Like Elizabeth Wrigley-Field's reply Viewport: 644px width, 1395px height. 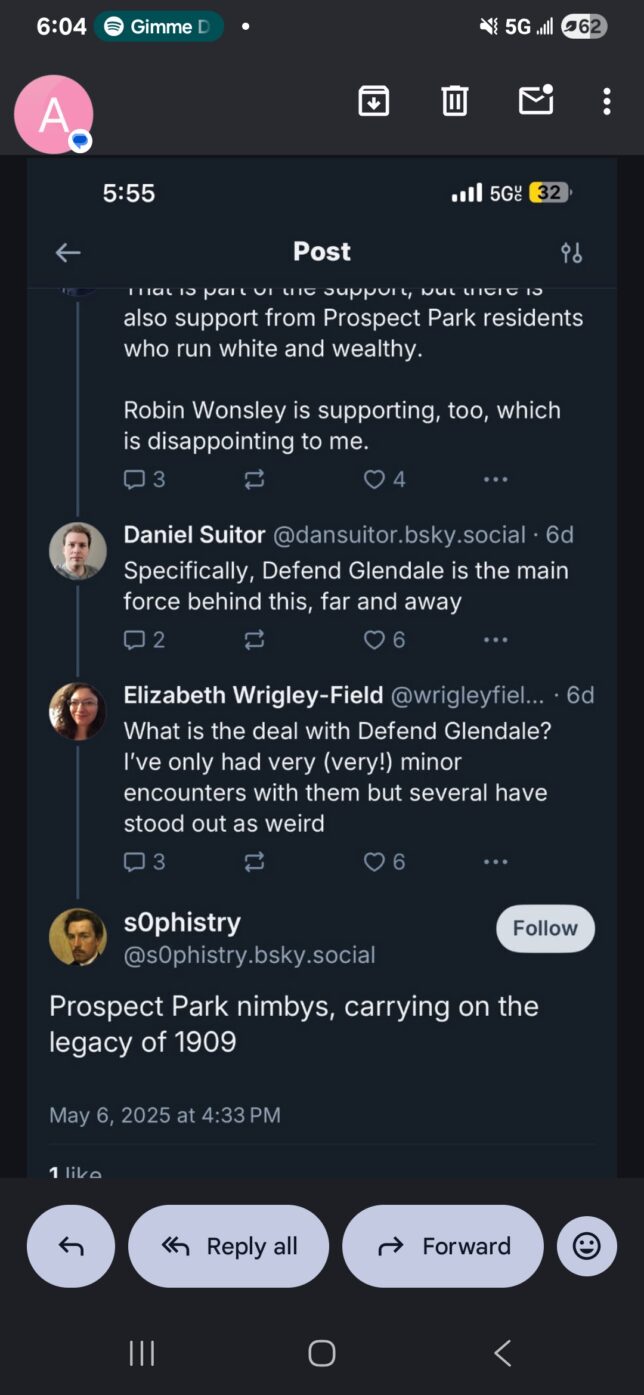click(375, 862)
